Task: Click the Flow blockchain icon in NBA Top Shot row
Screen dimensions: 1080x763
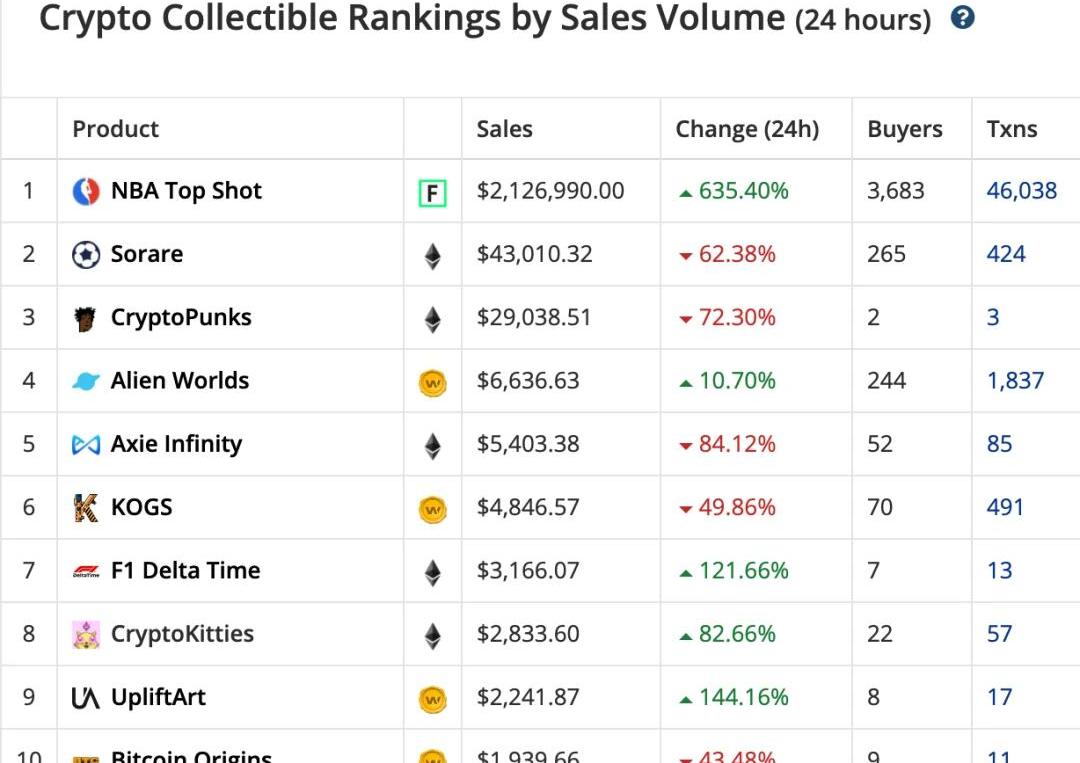Action: (x=432, y=192)
